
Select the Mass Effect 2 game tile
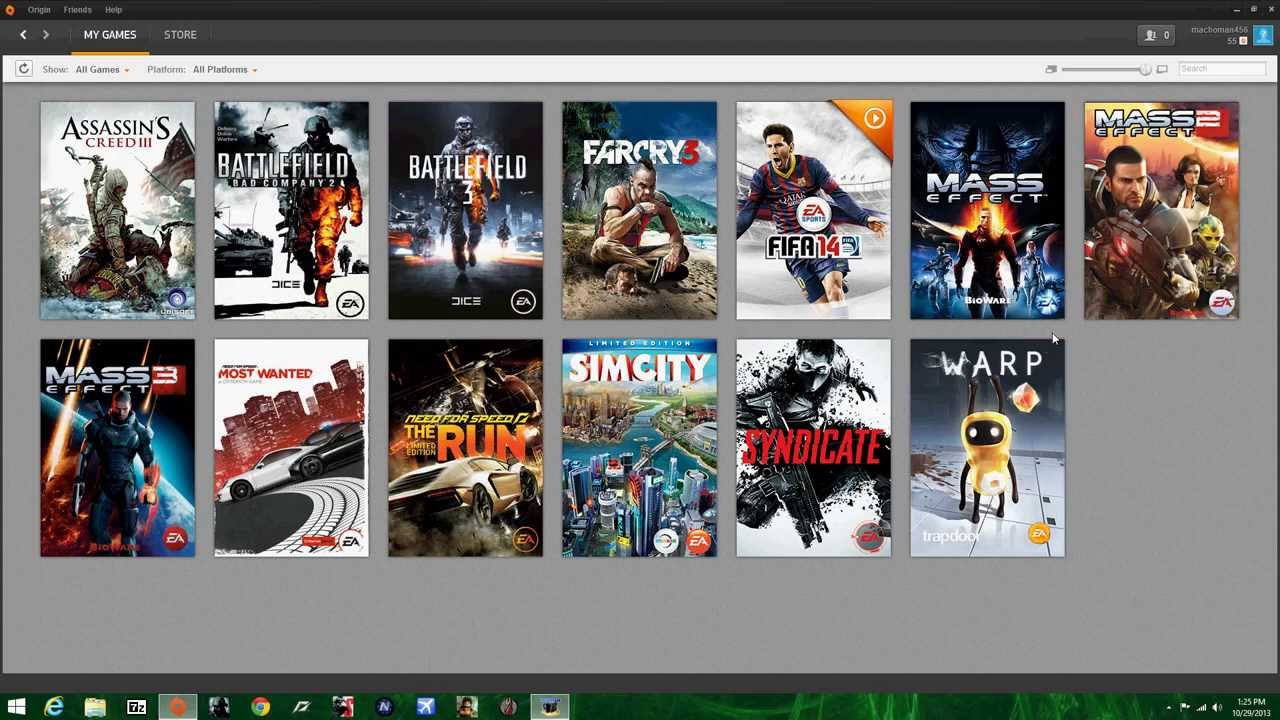tap(1161, 210)
